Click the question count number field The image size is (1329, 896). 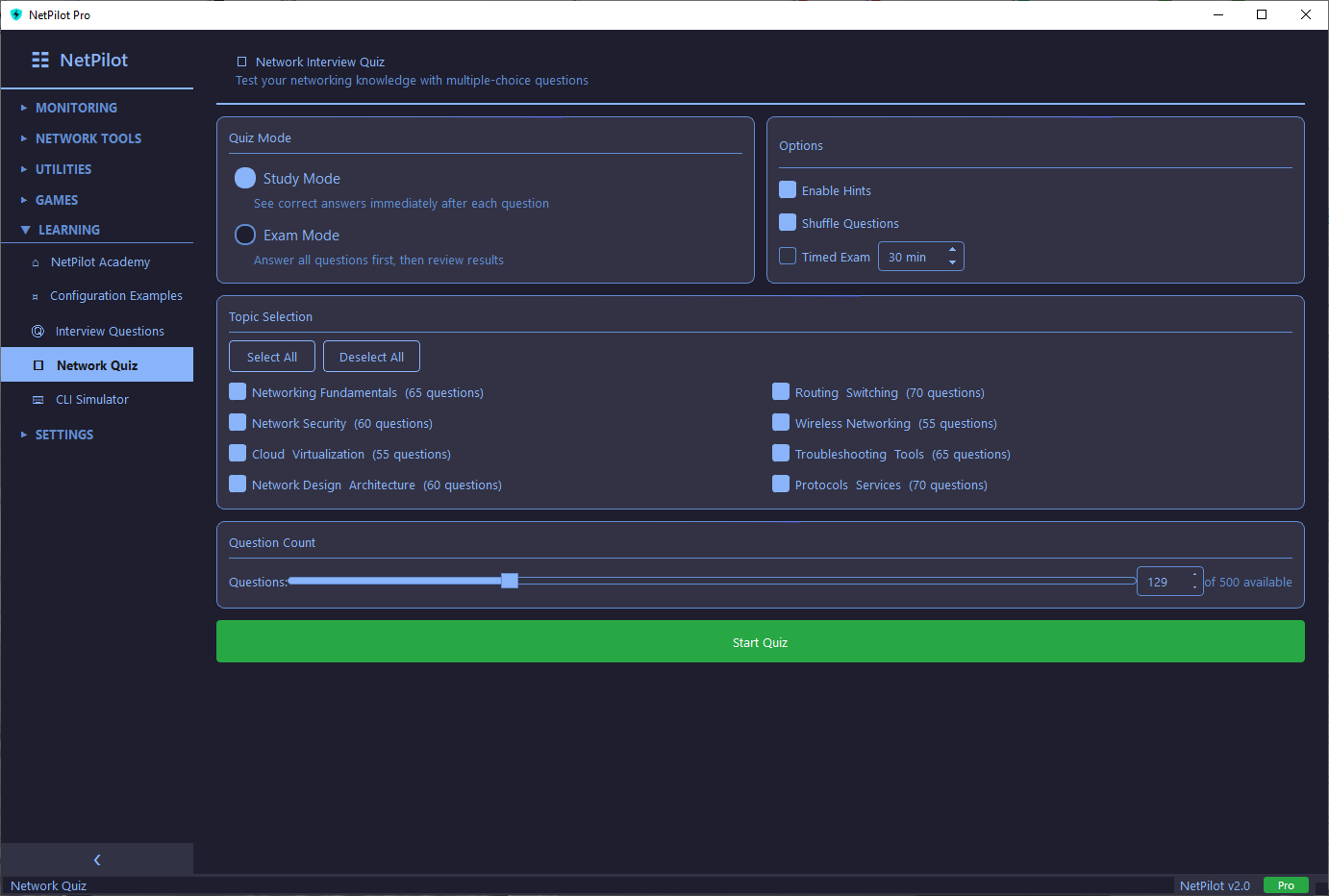click(1162, 582)
